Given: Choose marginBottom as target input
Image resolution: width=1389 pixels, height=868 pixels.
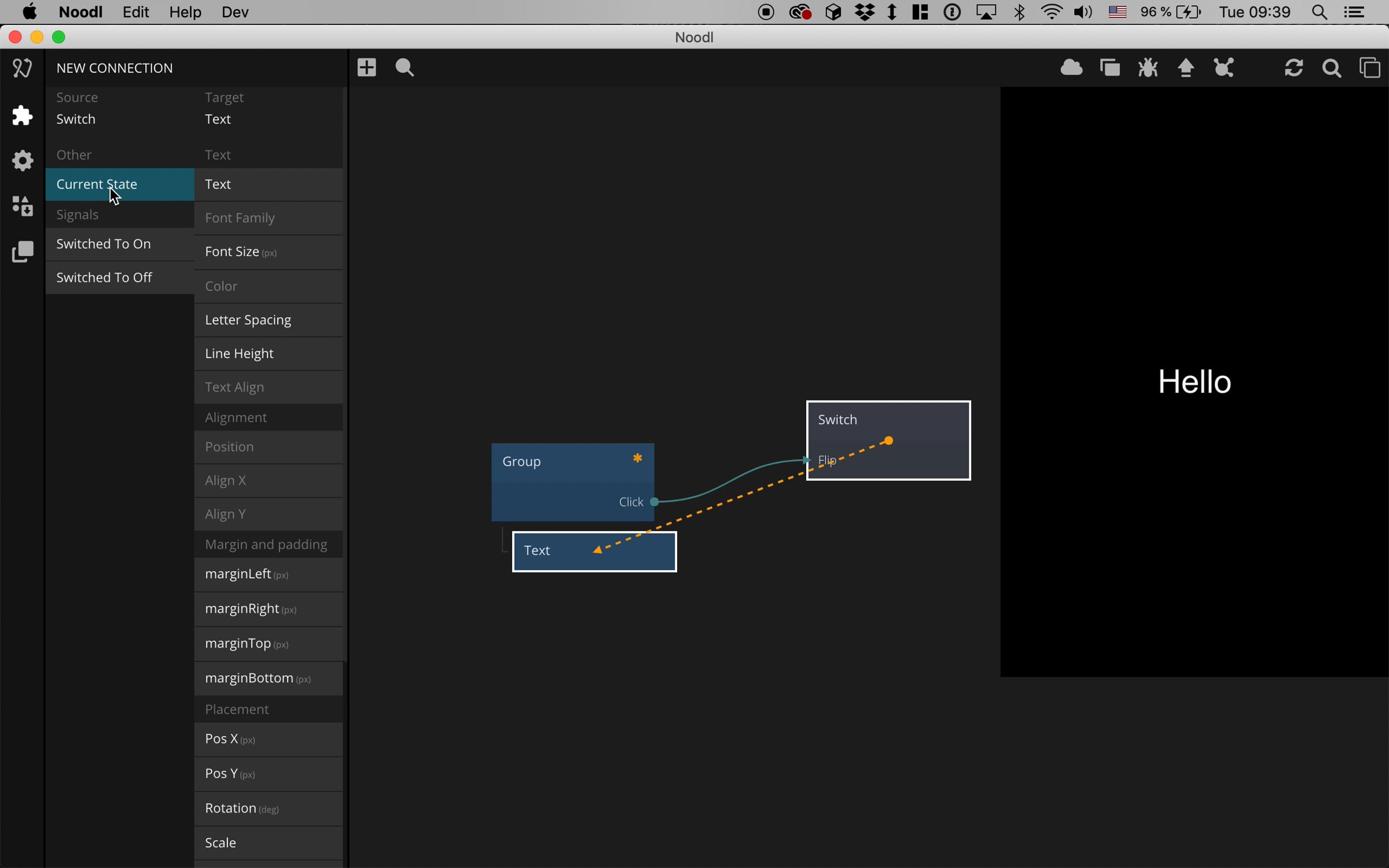Looking at the screenshot, I should pos(269,679).
